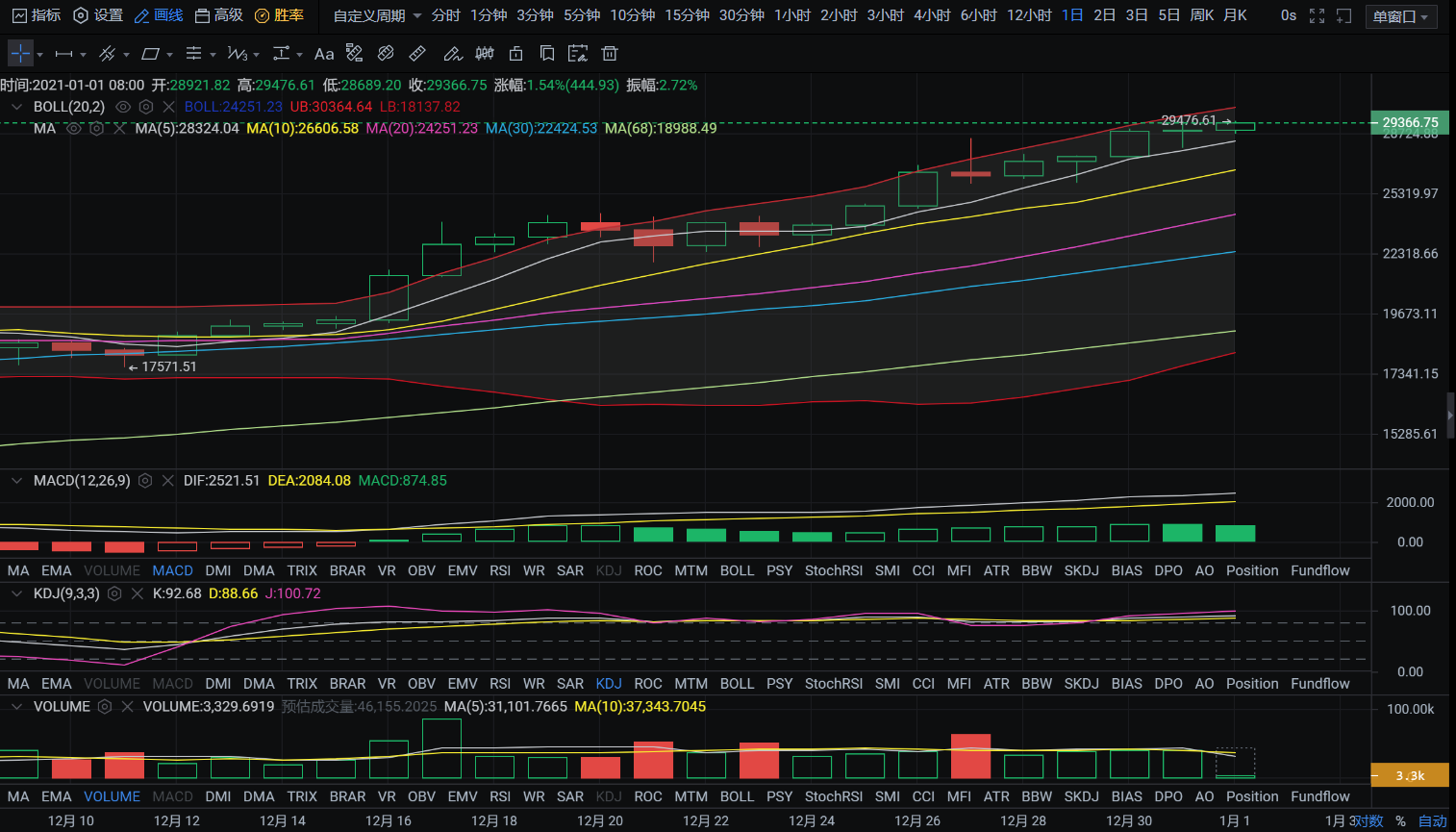
Task: Collapse the VOLUME indicator panel chevron
Action: coord(16,706)
